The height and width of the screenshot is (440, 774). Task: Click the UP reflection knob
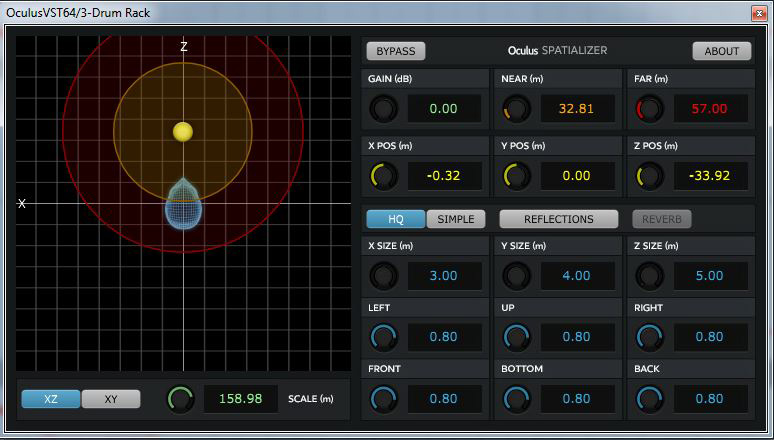517,337
